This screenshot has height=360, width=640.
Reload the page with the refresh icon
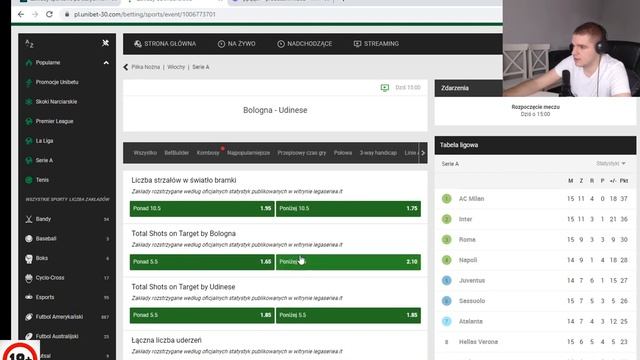(x=49, y=14)
